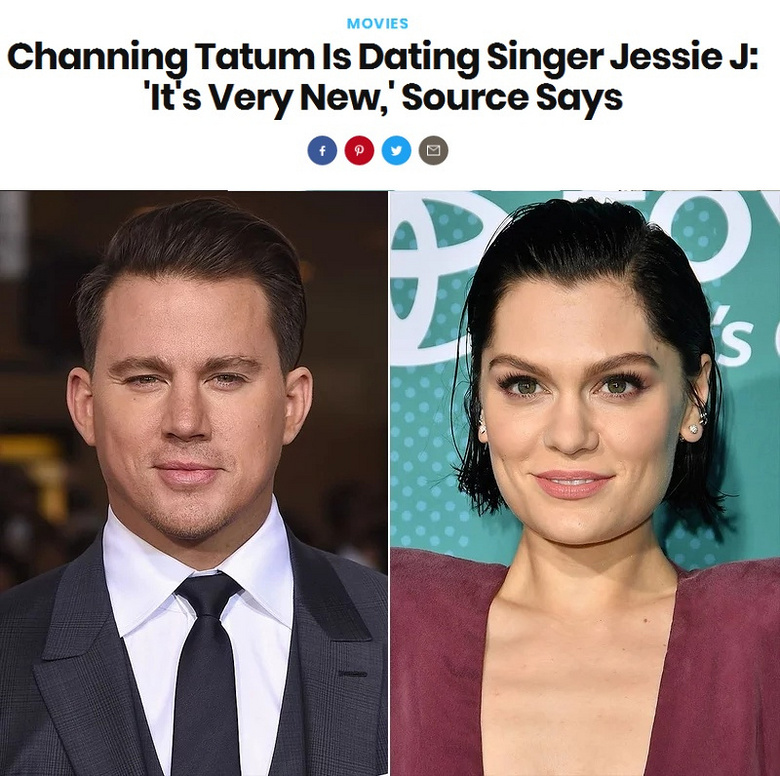Pin the article with the red Pinterest icon
780x776 pixels.
coord(359,150)
